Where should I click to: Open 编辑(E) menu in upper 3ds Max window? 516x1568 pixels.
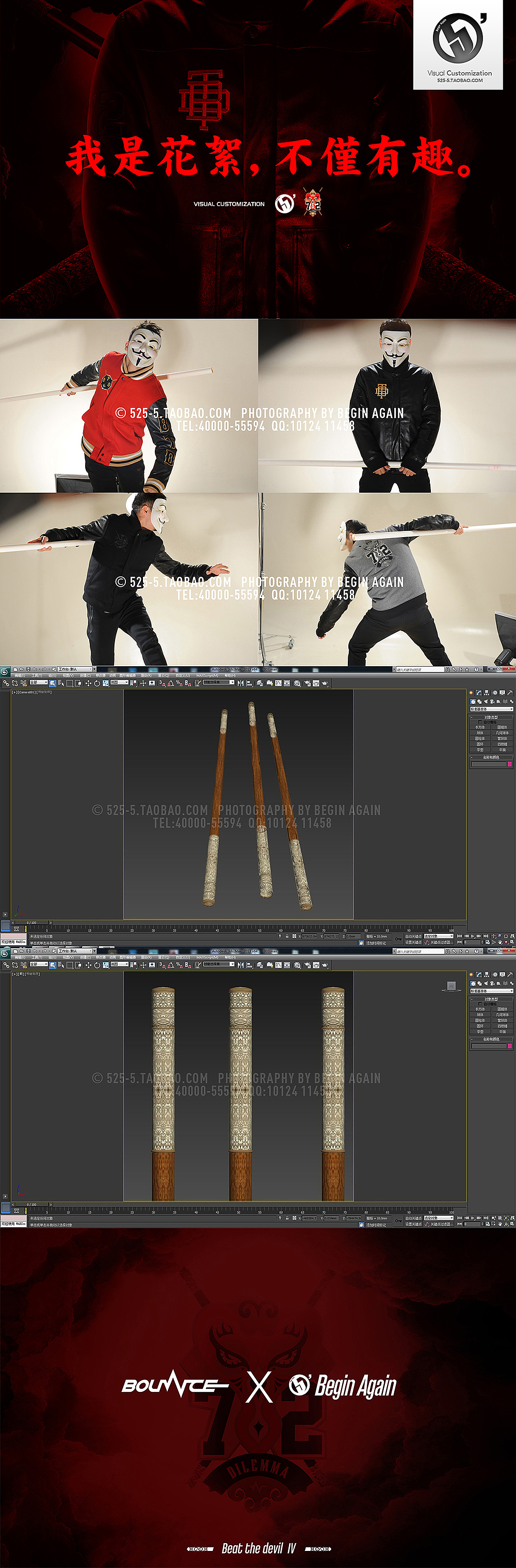click(x=20, y=676)
